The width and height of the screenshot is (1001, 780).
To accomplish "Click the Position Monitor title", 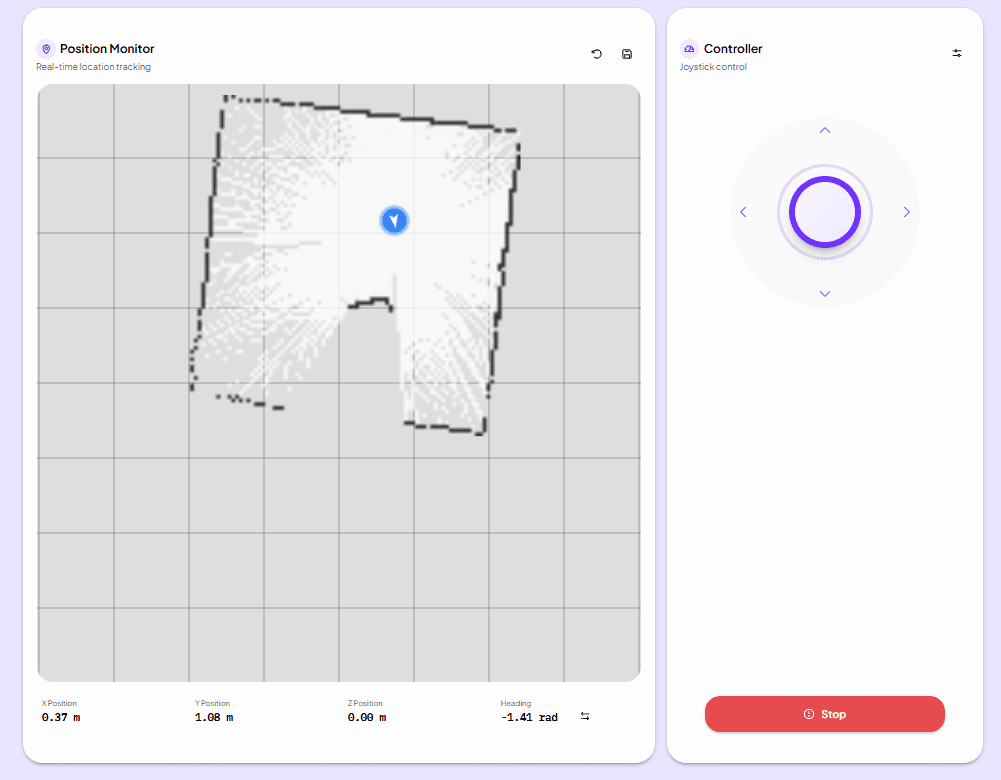I will tap(107, 49).
